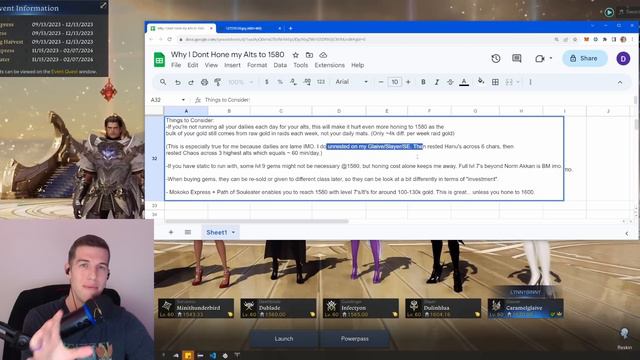Open the Format menu

click(257, 65)
